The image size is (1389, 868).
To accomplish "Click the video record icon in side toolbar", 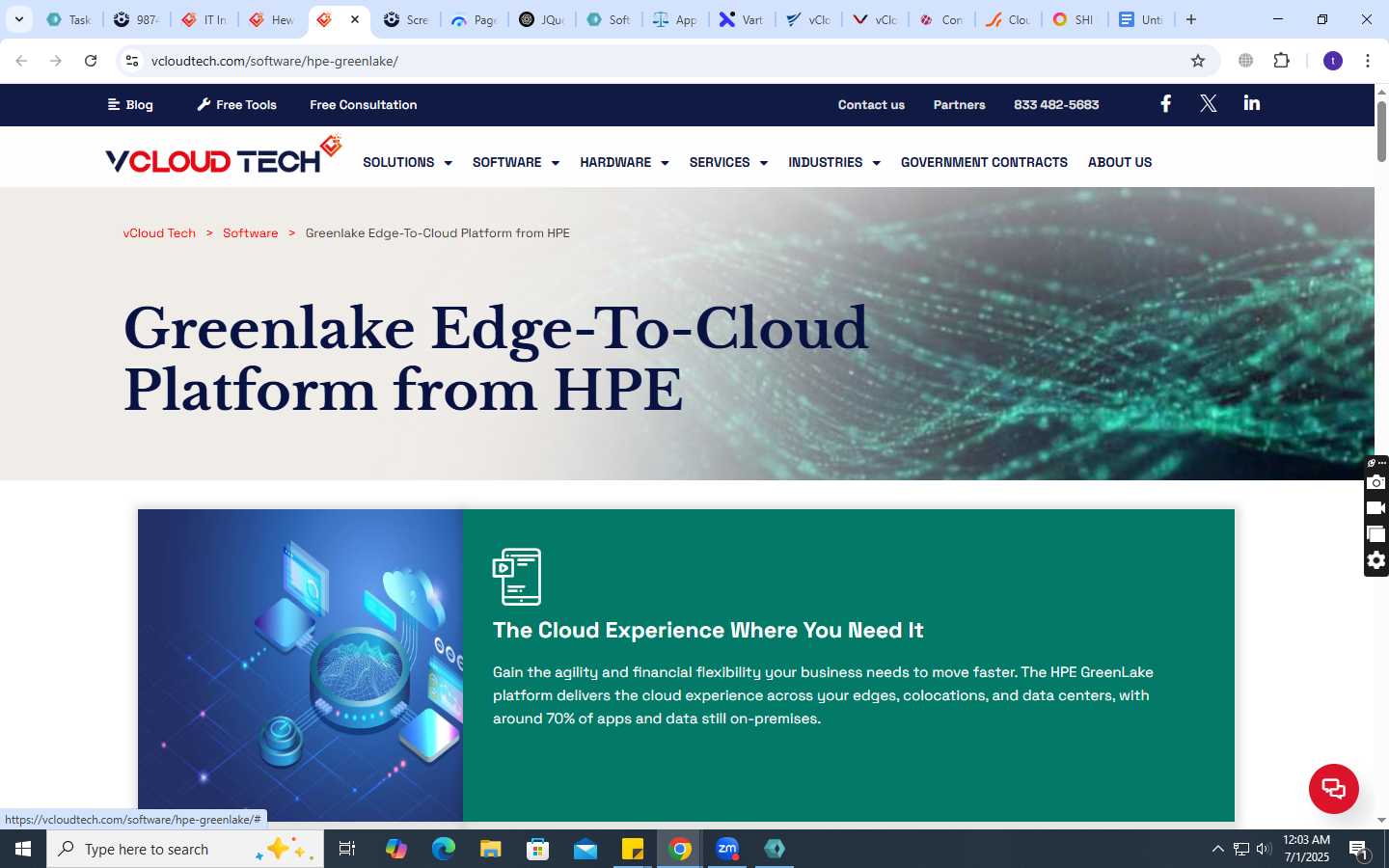I will point(1376,508).
